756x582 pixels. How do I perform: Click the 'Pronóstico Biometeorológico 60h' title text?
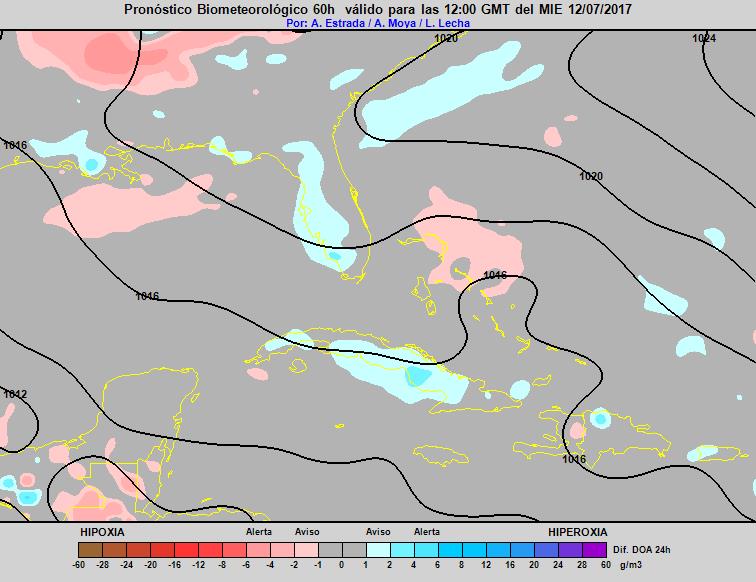(x=232, y=9)
